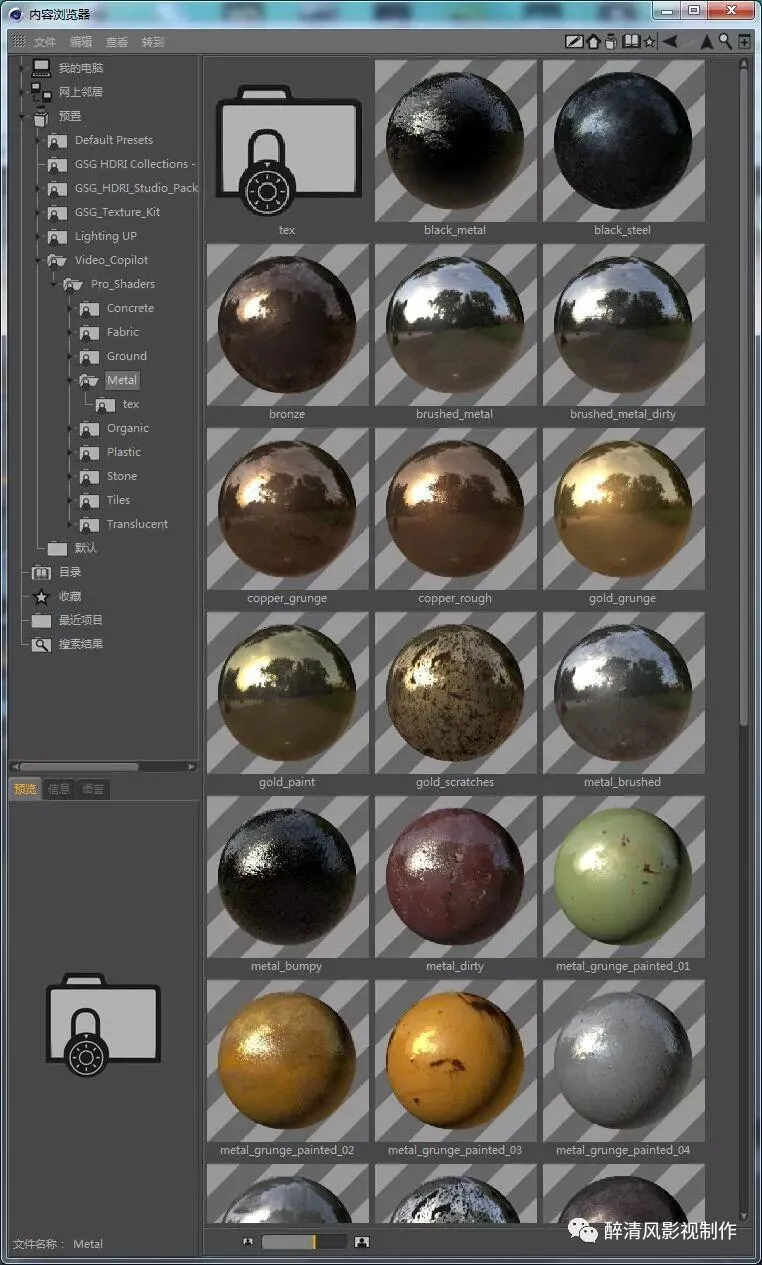
Task: Click the Lighting UP library icon
Action: pos(57,236)
